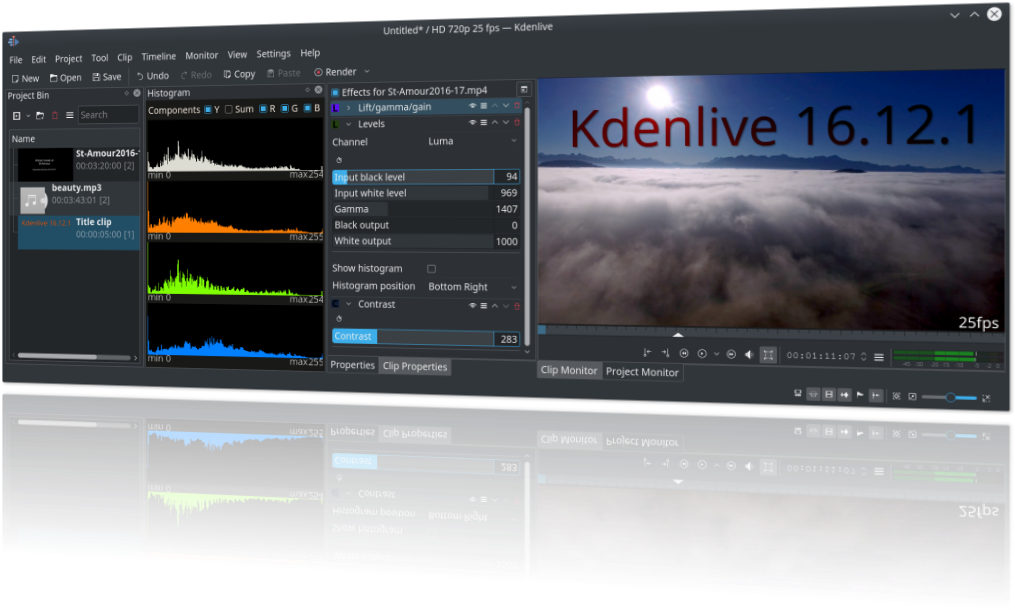This screenshot has height=610, width=1015.
Task: Delete the Levels effect with the trash icon
Action: (517, 122)
